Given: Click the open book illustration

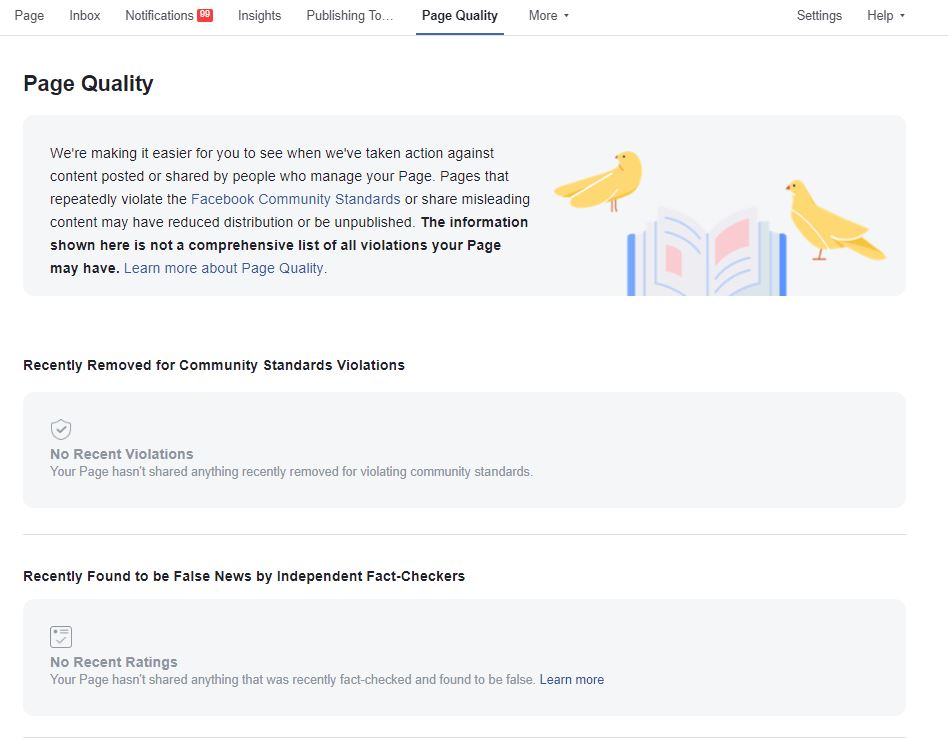Looking at the screenshot, I should tap(707, 252).
